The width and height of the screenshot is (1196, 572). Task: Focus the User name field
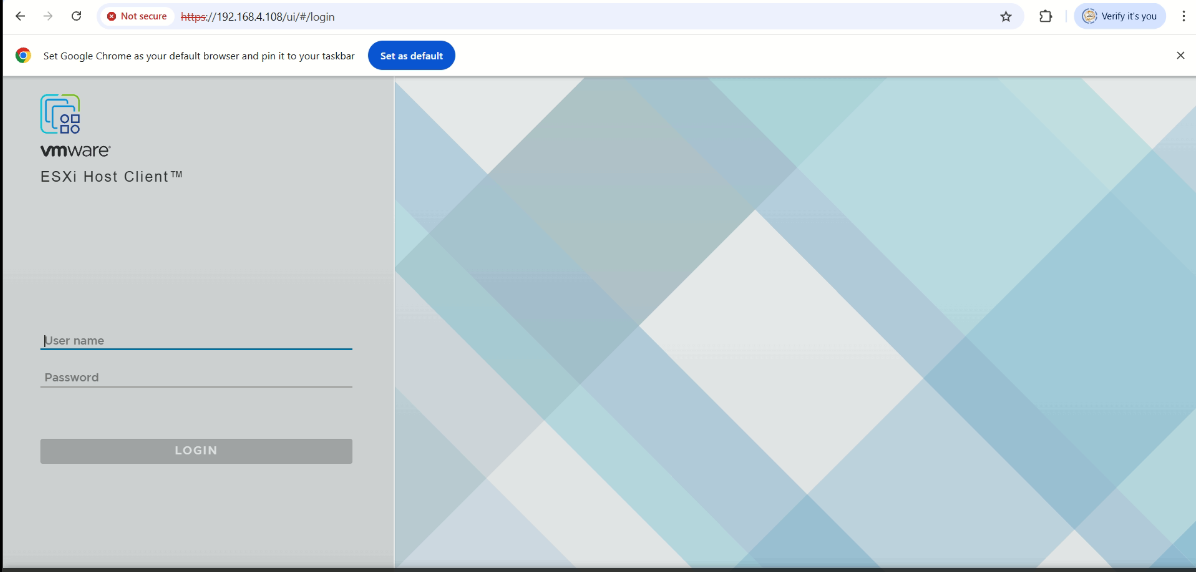[196, 340]
